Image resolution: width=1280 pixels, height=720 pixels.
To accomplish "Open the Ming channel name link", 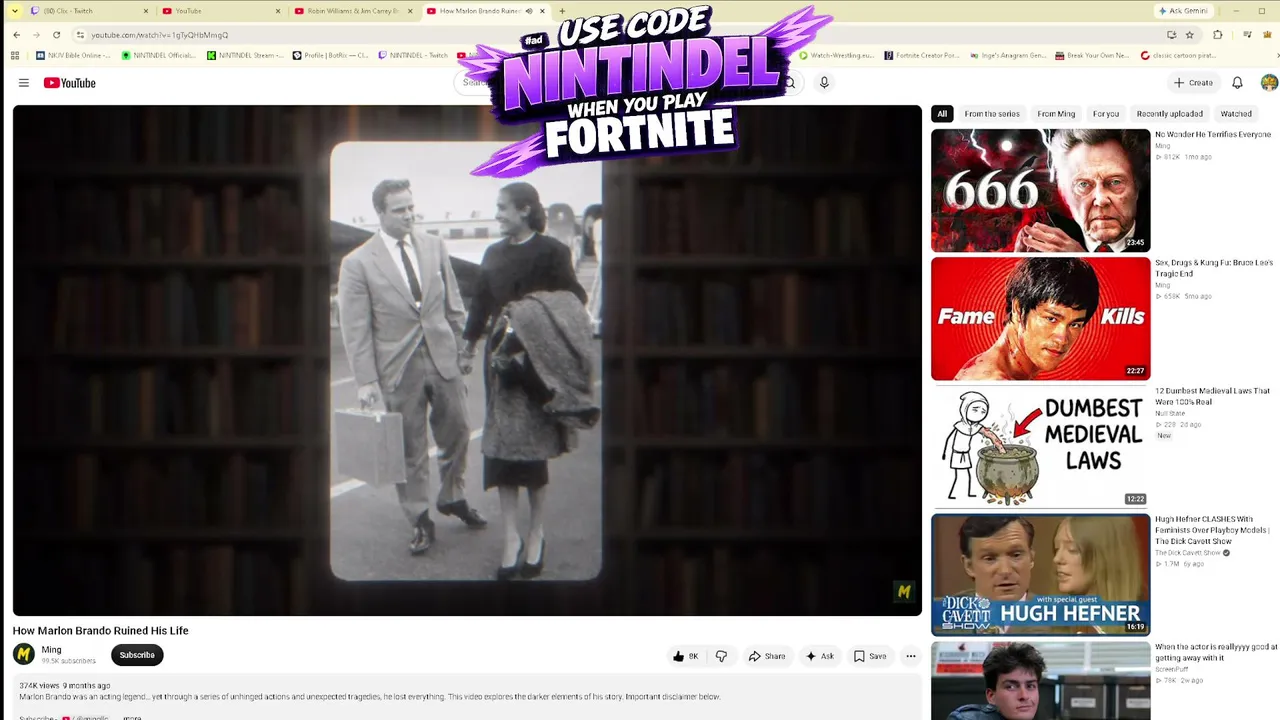I will click(x=51, y=650).
